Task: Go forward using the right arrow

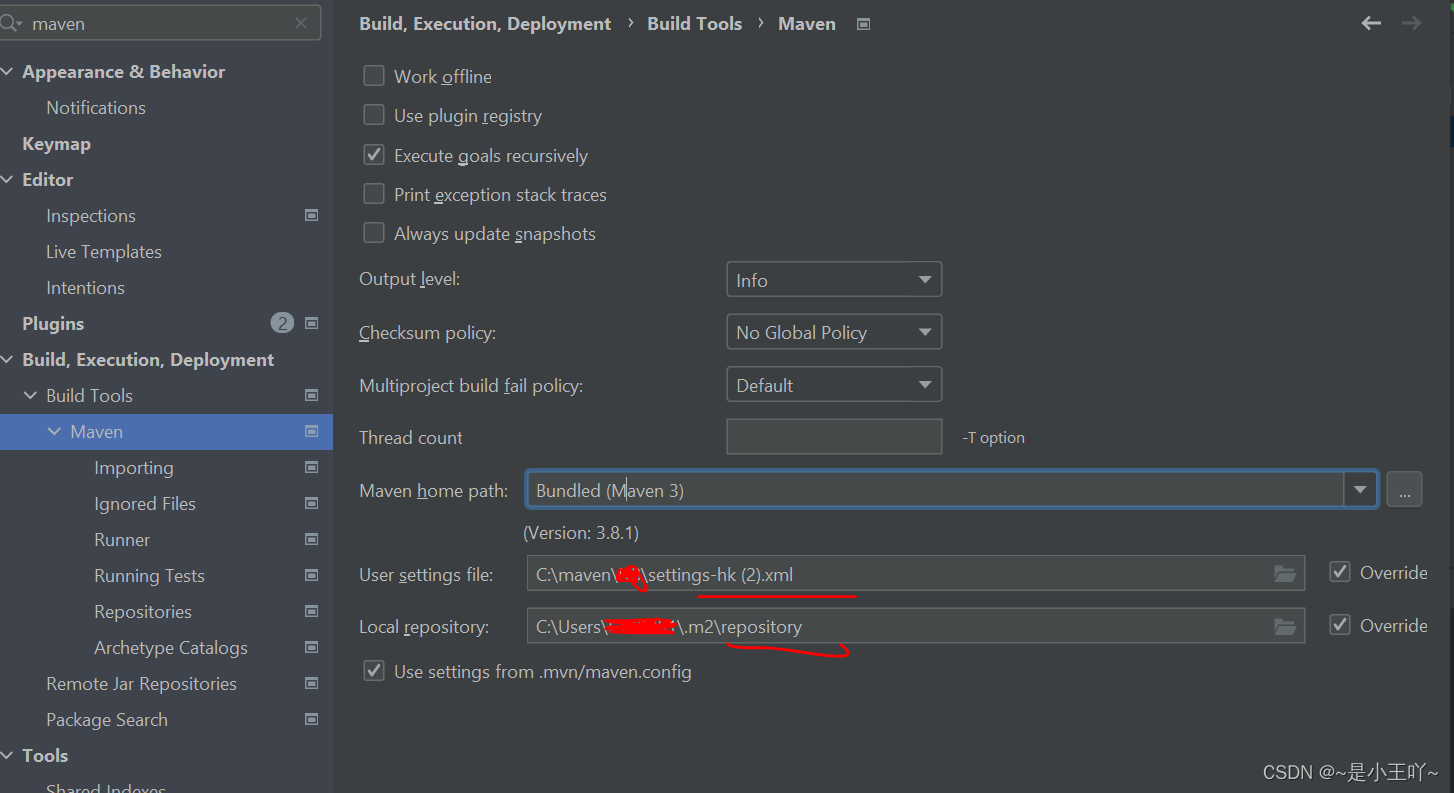Action: click(x=1411, y=23)
